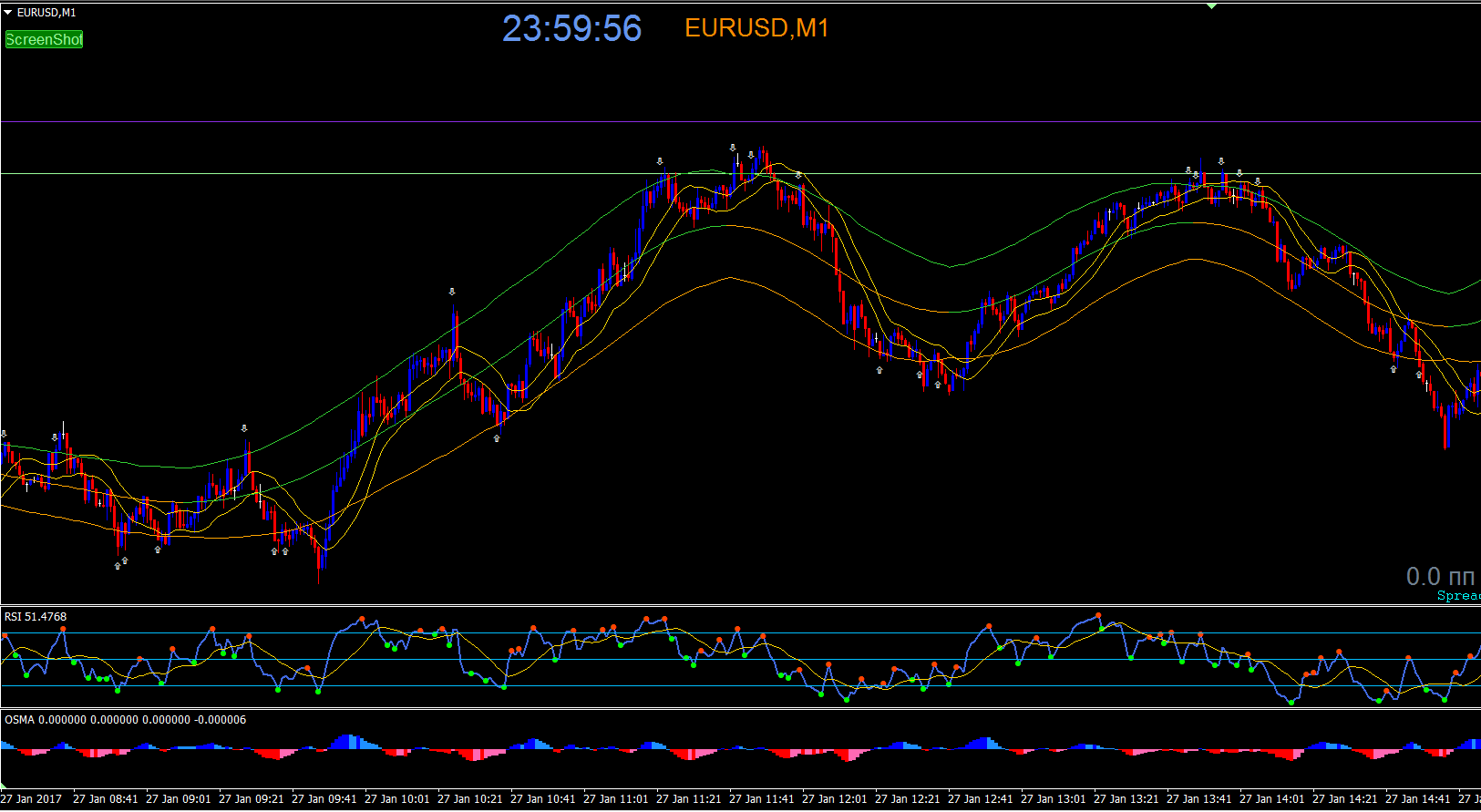Click the 27 Jan 2017 date label
Viewport: 1481px width, 812px height.
pyautogui.click(x=32, y=799)
